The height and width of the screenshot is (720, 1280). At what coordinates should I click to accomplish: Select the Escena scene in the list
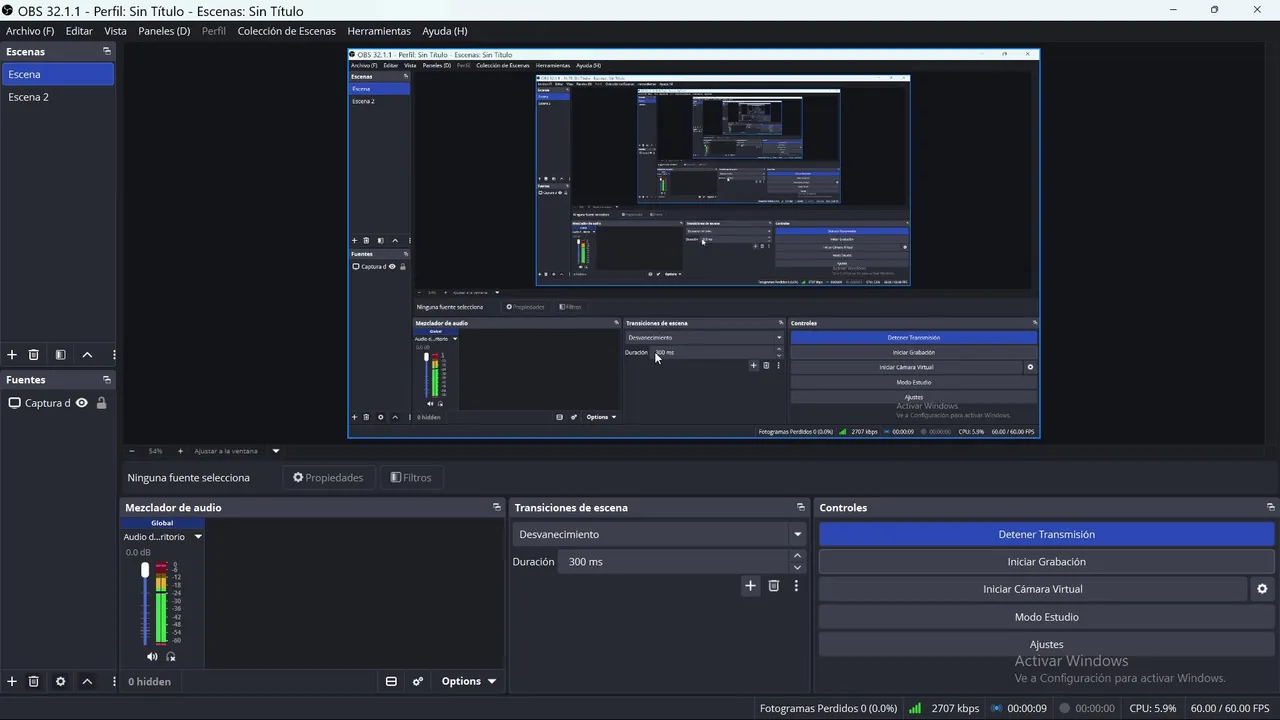(57, 74)
